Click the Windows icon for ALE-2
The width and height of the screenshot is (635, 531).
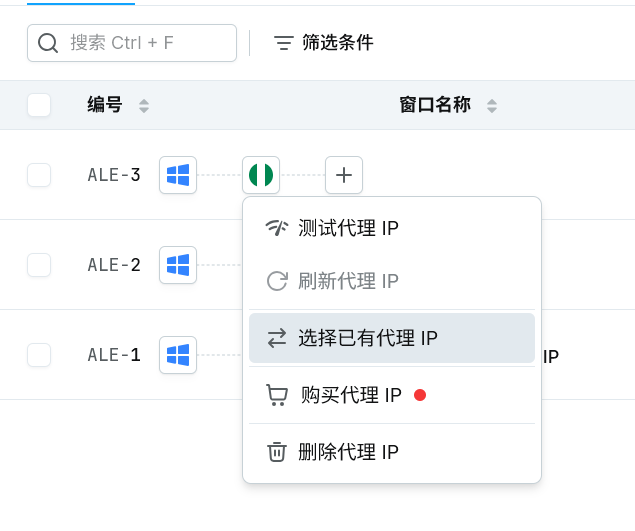pyautogui.click(x=178, y=265)
